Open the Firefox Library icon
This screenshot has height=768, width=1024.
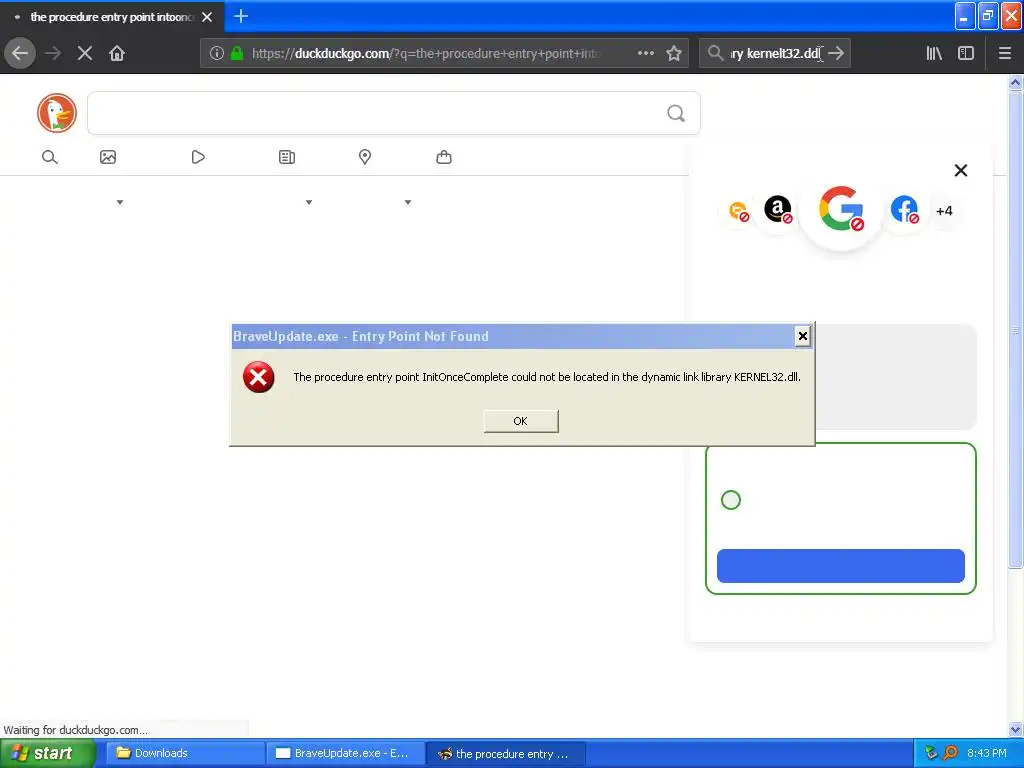[934, 53]
